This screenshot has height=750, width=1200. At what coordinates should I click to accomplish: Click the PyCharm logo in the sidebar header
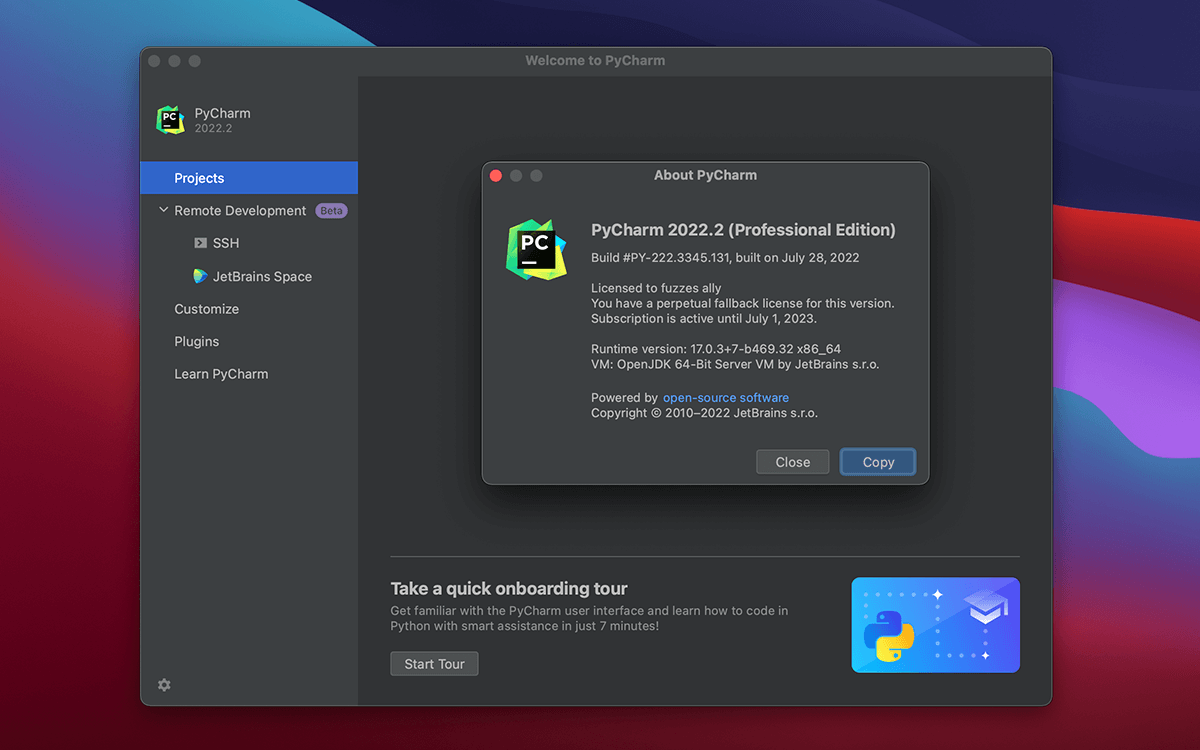pyautogui.click(x=171, y=120)
